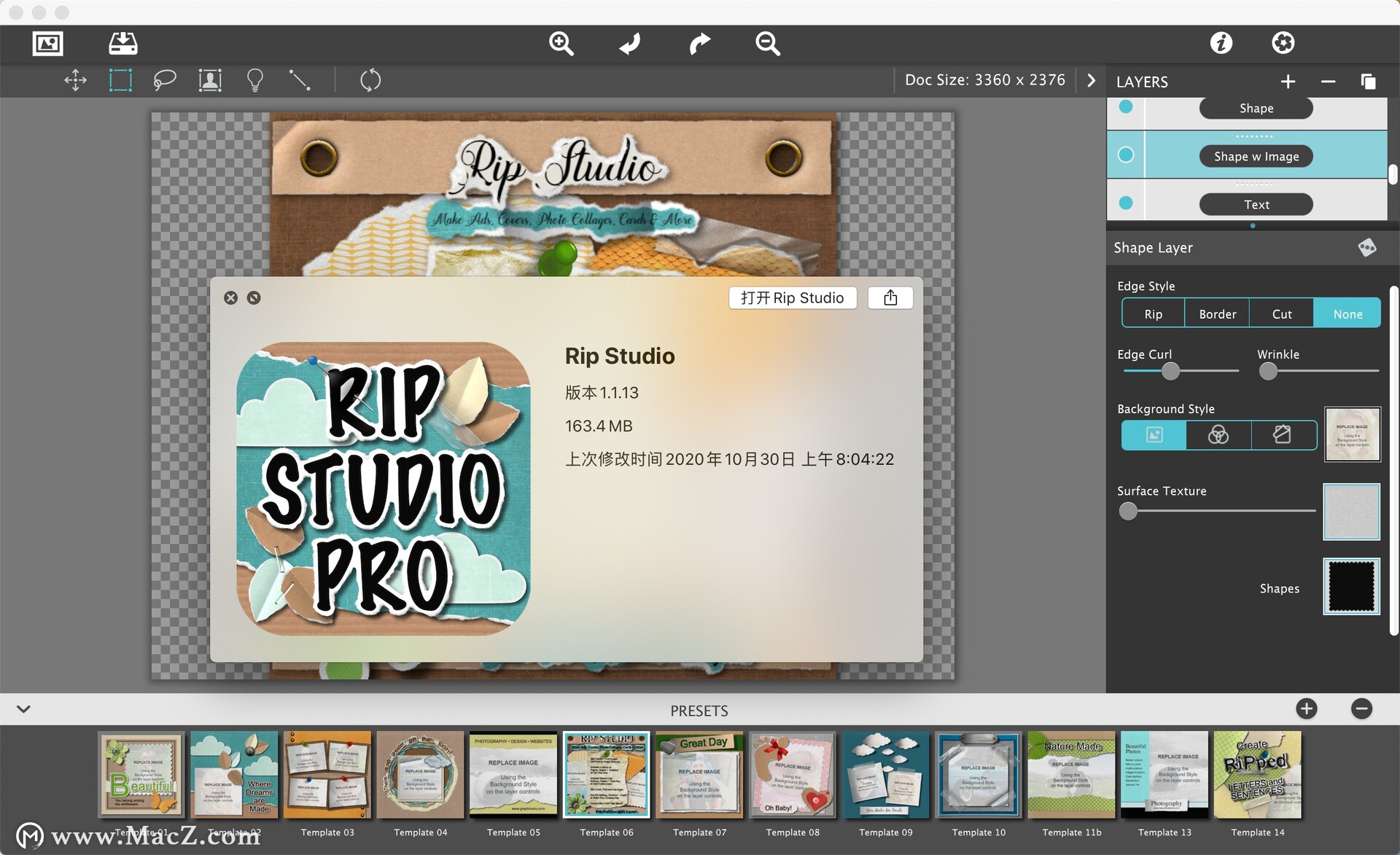Viewport: 1400px width, 855px height.
Task: Add a preset with the plus button
Action: pos(1307,708)
